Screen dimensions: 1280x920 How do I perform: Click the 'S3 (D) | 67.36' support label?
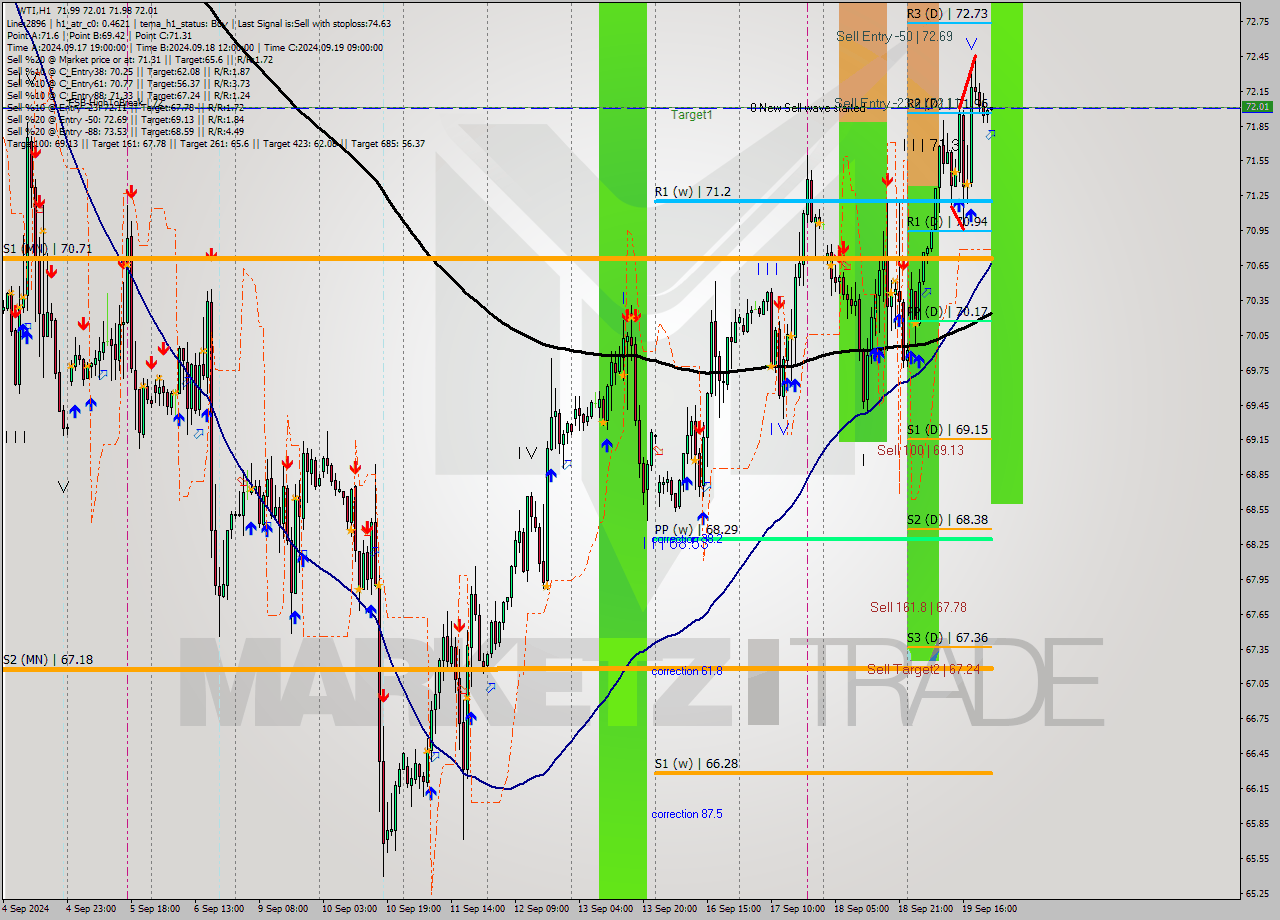[947, 638]
